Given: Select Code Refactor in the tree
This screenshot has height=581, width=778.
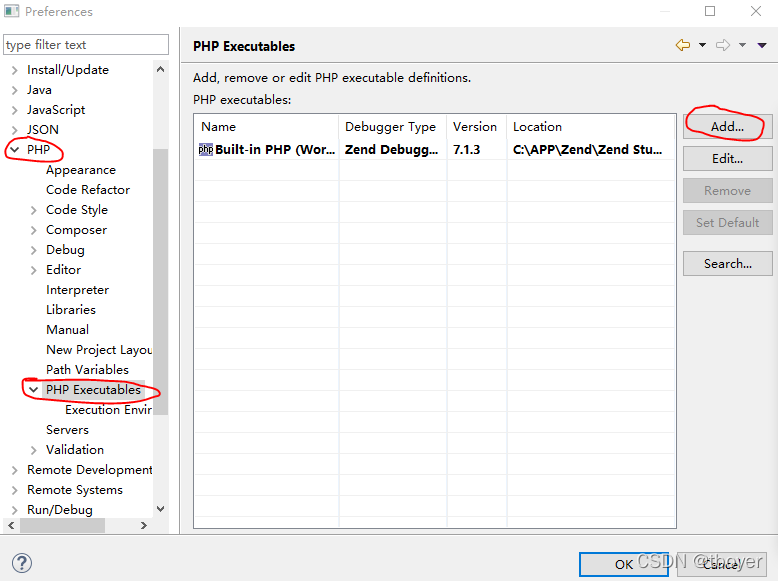Looking at the screenshot, I should click(88, 190).
